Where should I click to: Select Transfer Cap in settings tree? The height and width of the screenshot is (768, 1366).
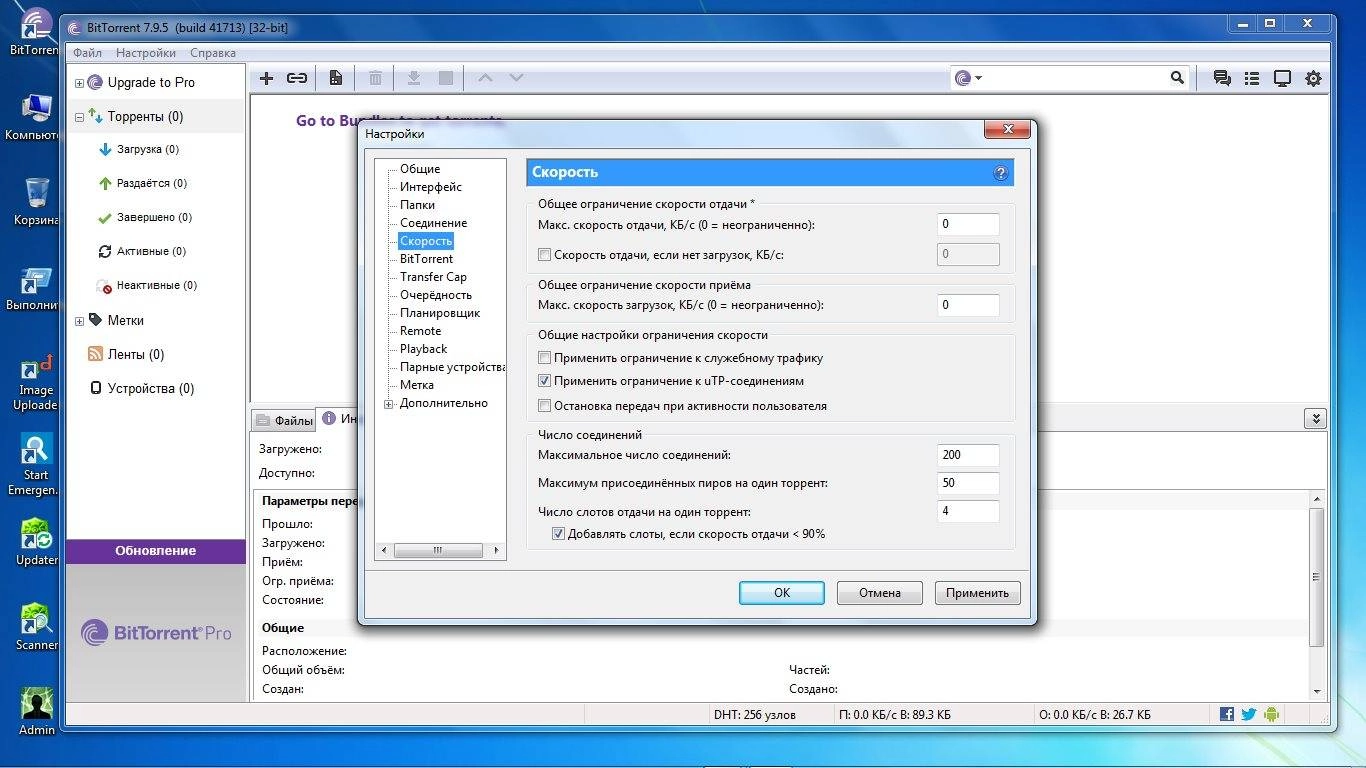click(433, 277)
